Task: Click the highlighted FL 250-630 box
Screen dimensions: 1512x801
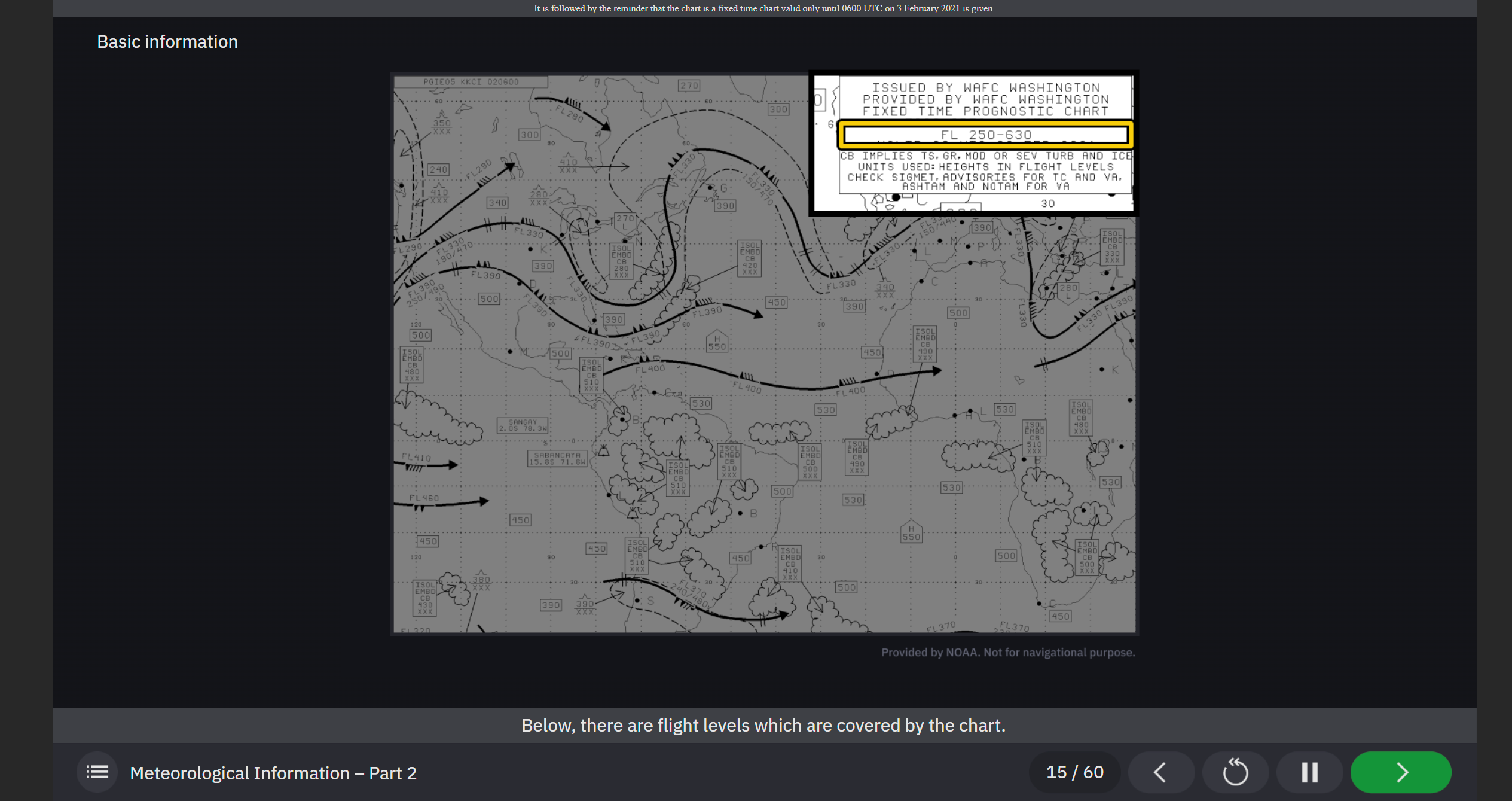Action: tap(985, 135)
